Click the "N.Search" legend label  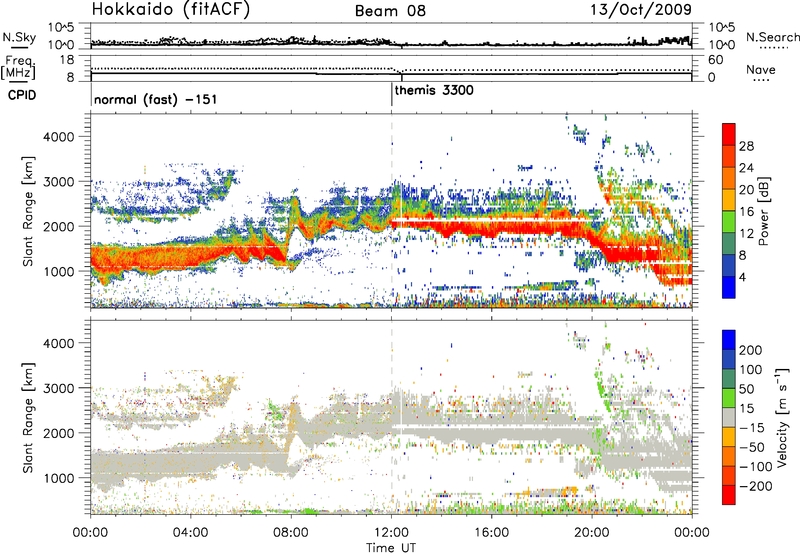click(x=772, y=37)
